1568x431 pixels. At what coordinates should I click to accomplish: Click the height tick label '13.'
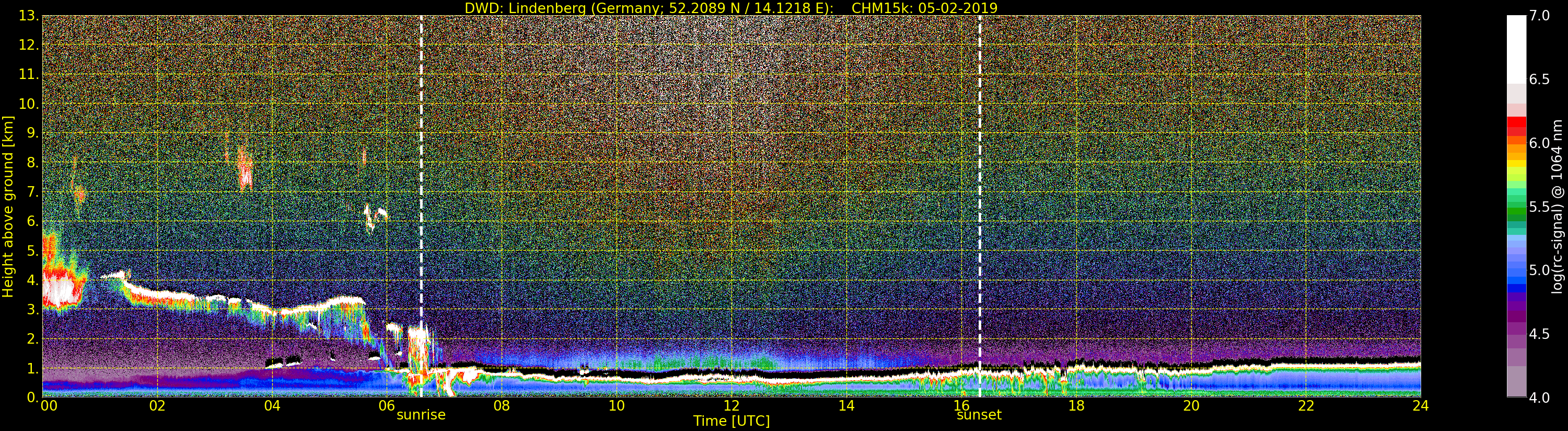29,16
